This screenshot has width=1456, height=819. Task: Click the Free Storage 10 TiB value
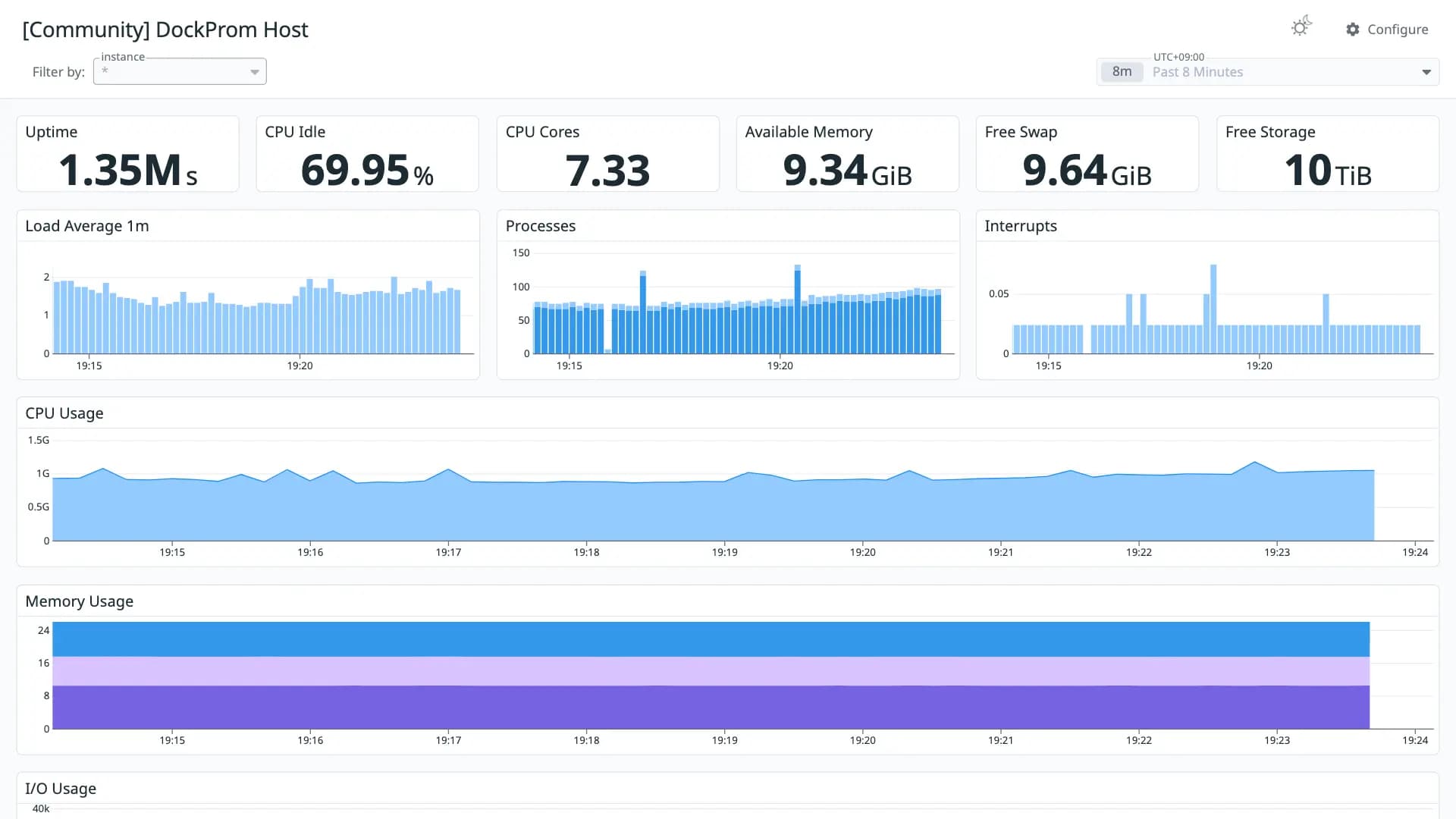click(1328, 170)
